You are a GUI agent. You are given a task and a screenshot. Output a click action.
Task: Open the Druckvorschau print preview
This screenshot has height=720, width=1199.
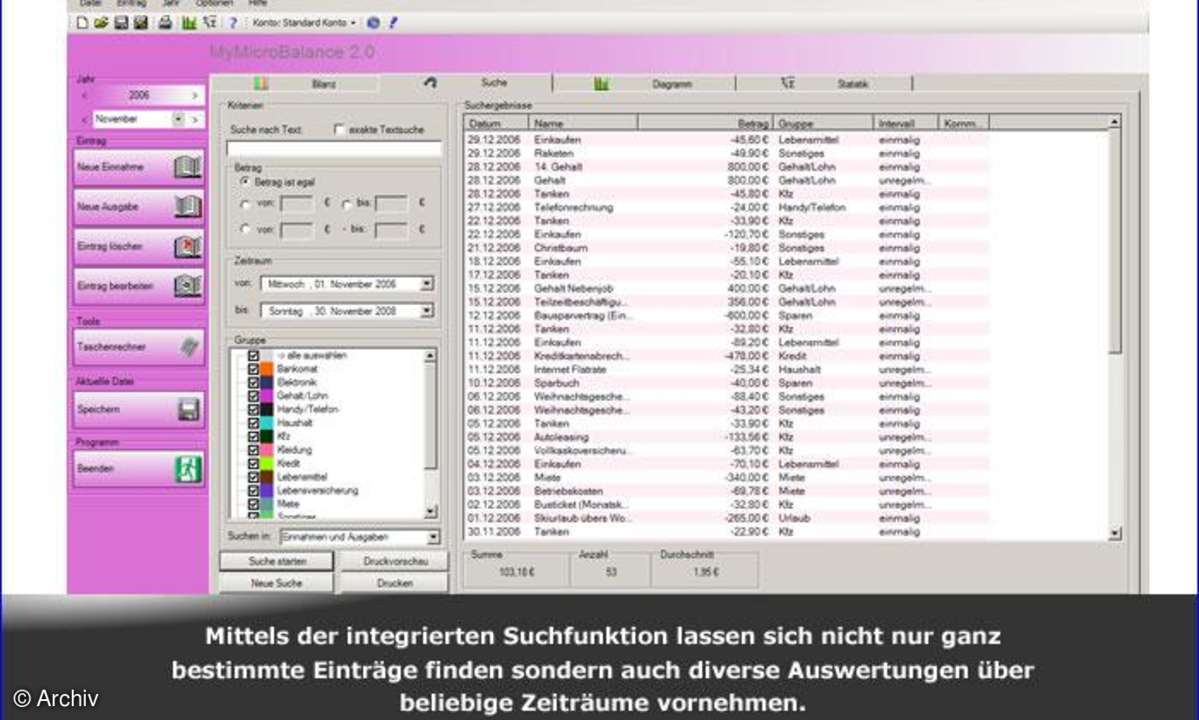[395, 561]
